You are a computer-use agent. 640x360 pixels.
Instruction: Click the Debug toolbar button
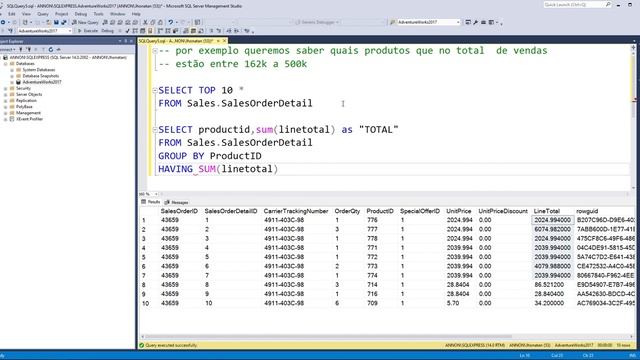click(107, 31)
